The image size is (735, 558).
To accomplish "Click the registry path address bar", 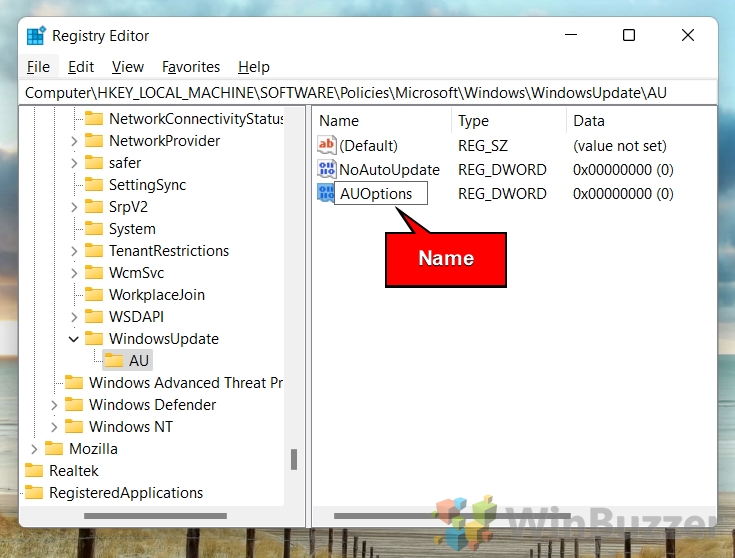I will pos(368,93).
